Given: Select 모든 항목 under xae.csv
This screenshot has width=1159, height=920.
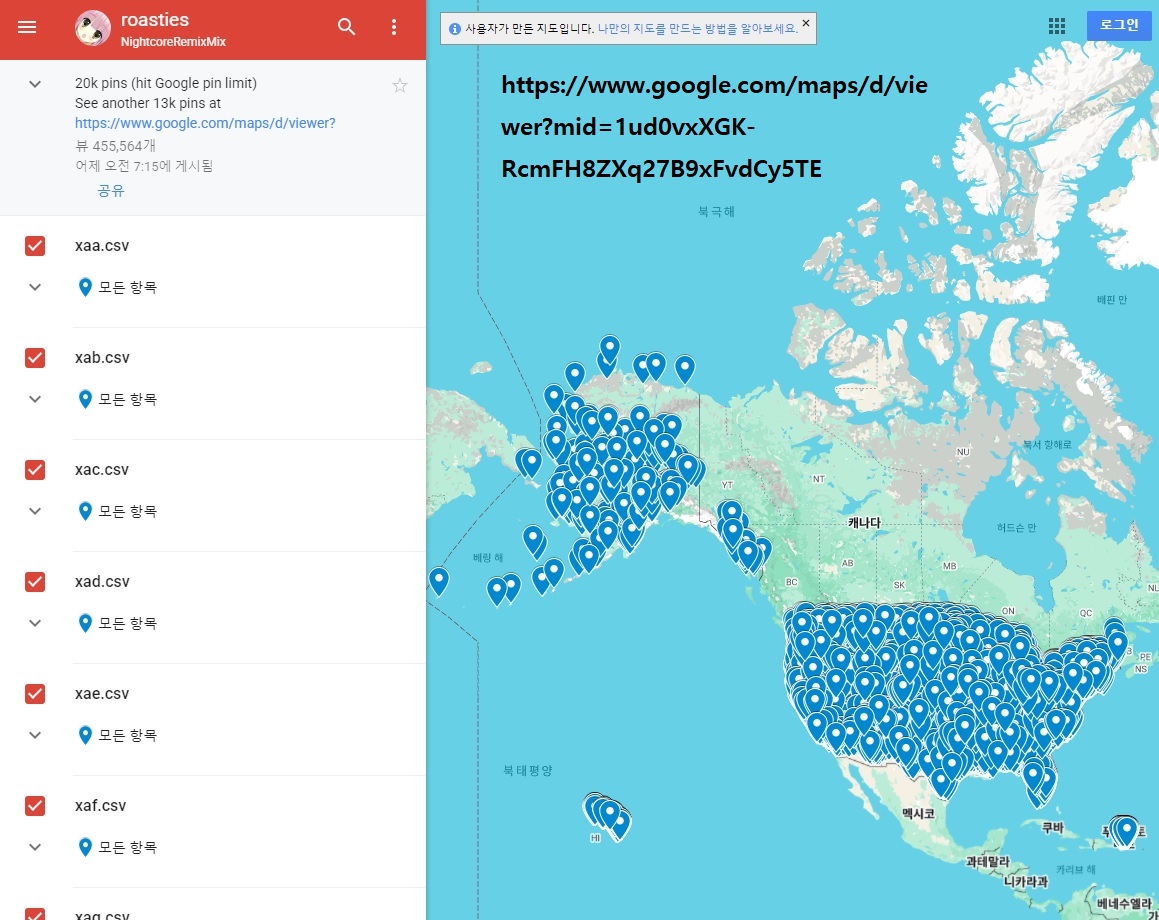Looking at the screenshot, I should pyautogui.click(x=128, y=735).
